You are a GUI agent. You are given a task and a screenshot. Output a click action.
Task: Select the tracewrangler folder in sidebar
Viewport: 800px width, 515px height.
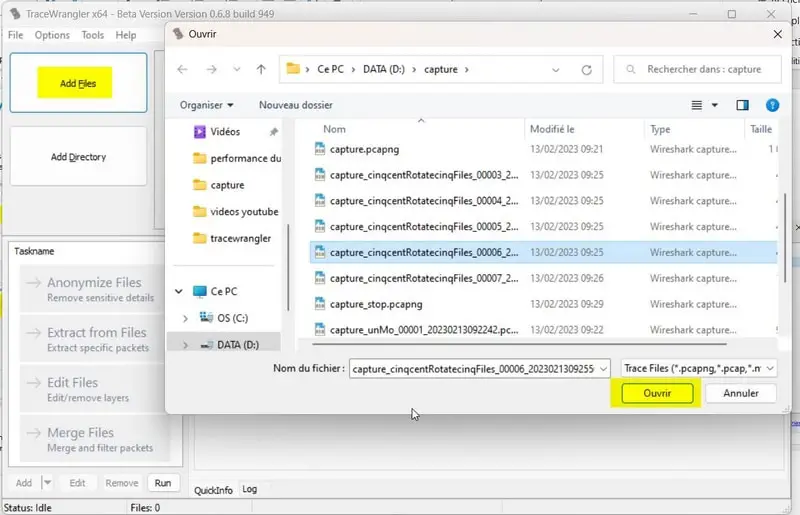pyautogui.click(x=232, y=238)
